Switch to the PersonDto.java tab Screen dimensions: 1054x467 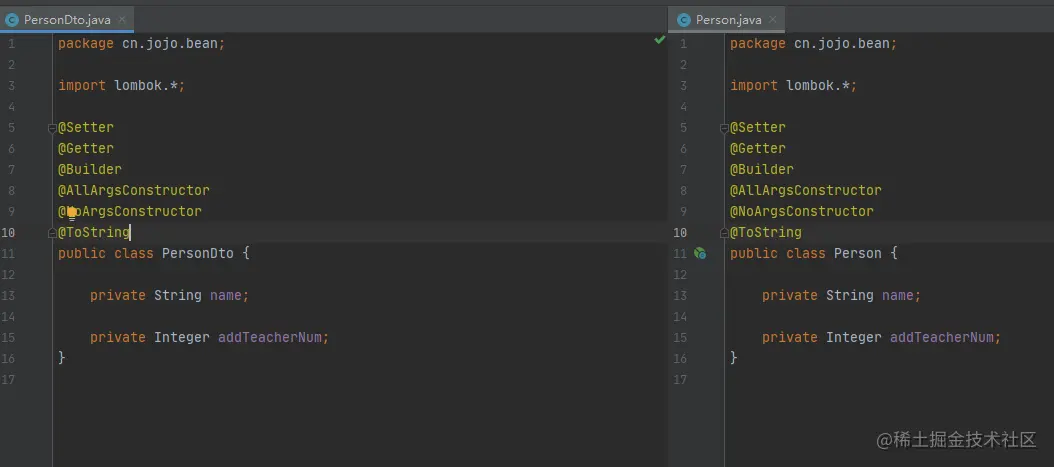67,19
